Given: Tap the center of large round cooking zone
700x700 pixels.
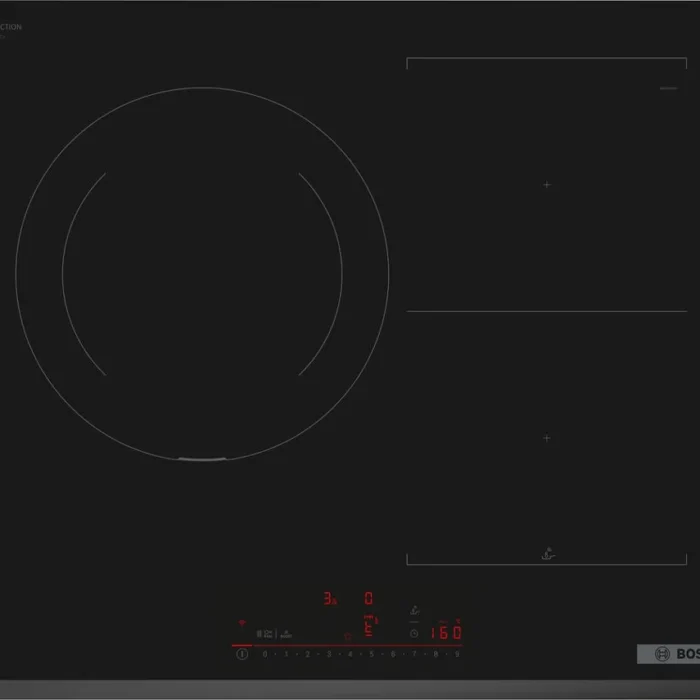Looking at the screenshot, I should tap(202, 273).
